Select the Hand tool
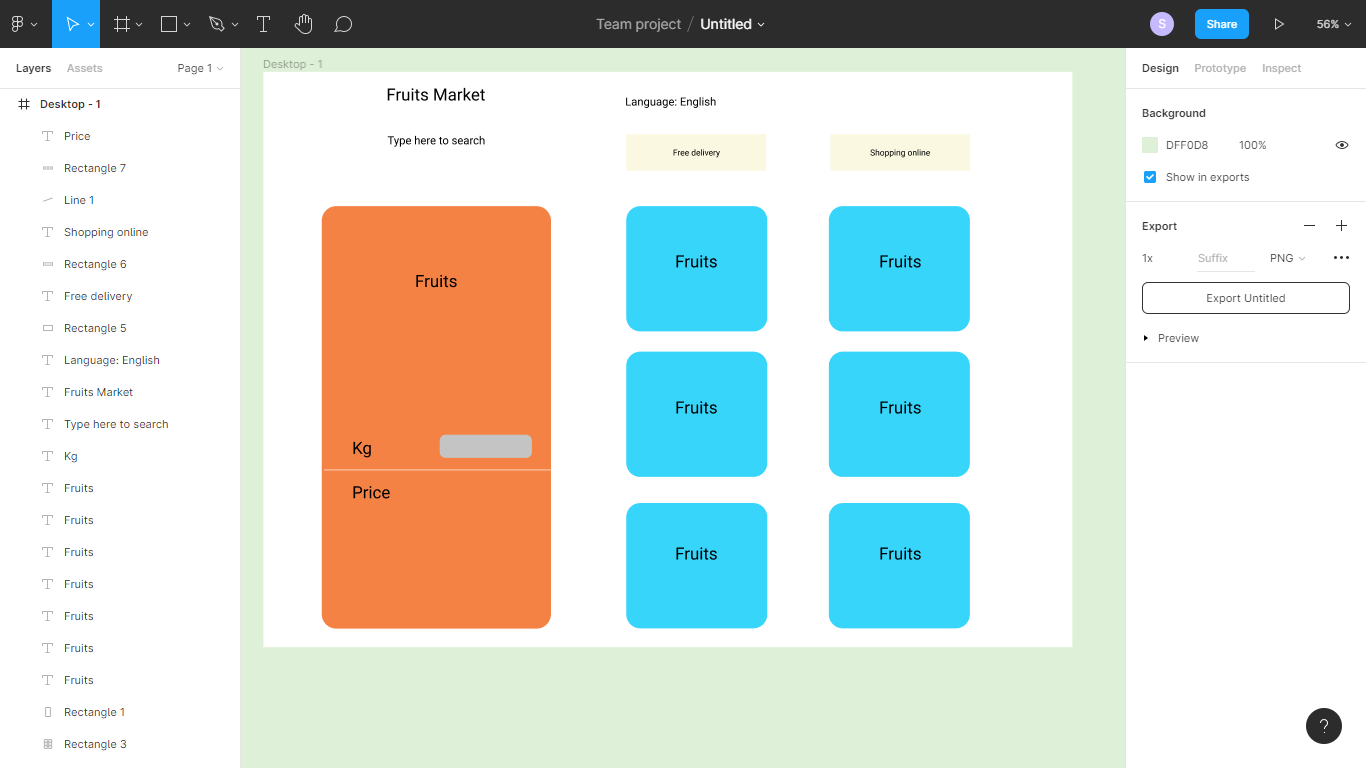 (303, 23)
